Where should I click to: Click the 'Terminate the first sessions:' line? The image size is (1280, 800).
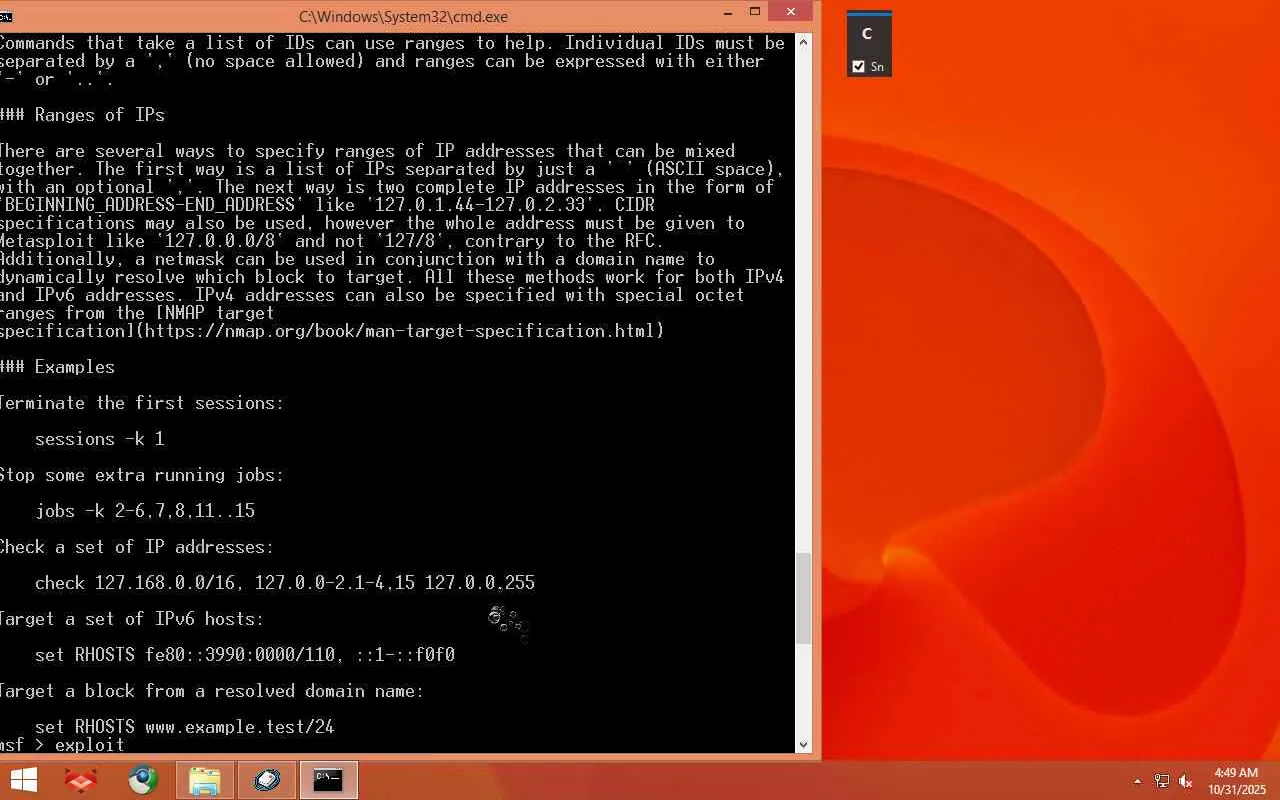[142, 403]
